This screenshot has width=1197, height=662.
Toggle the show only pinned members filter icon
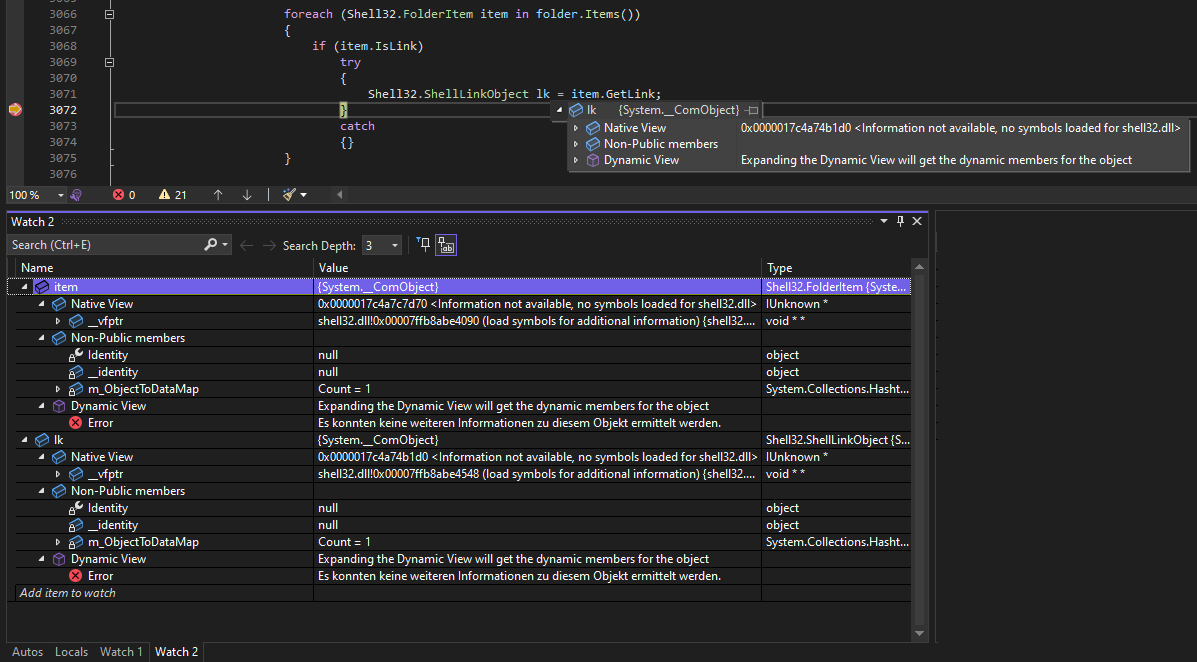click(x=424, y=244)
